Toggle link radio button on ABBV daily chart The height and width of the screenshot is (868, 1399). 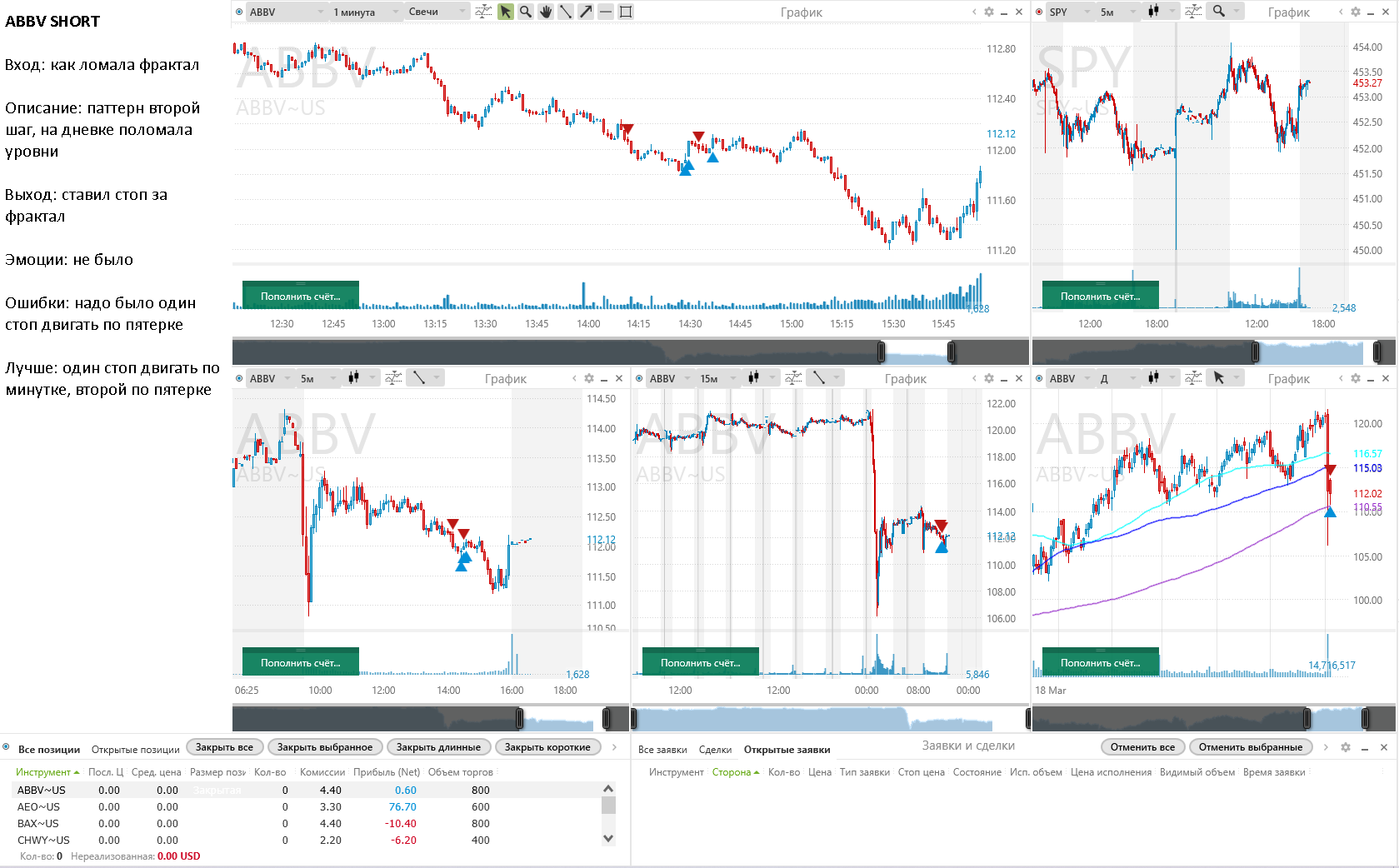(x=1039, y=378)
